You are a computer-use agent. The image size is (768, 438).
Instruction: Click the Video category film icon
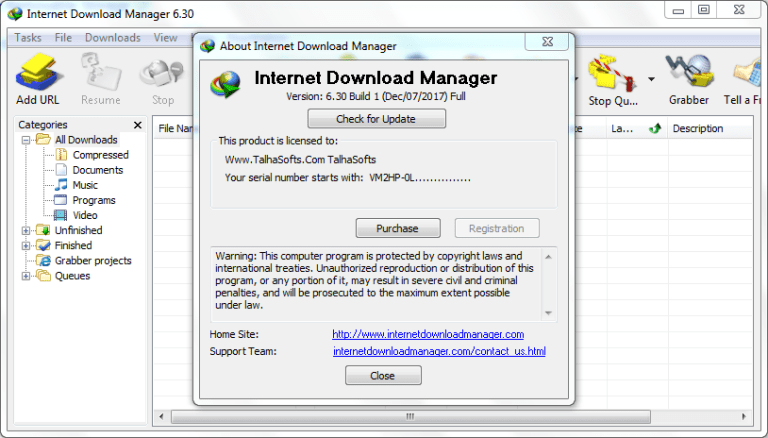[x=61, y=215]
